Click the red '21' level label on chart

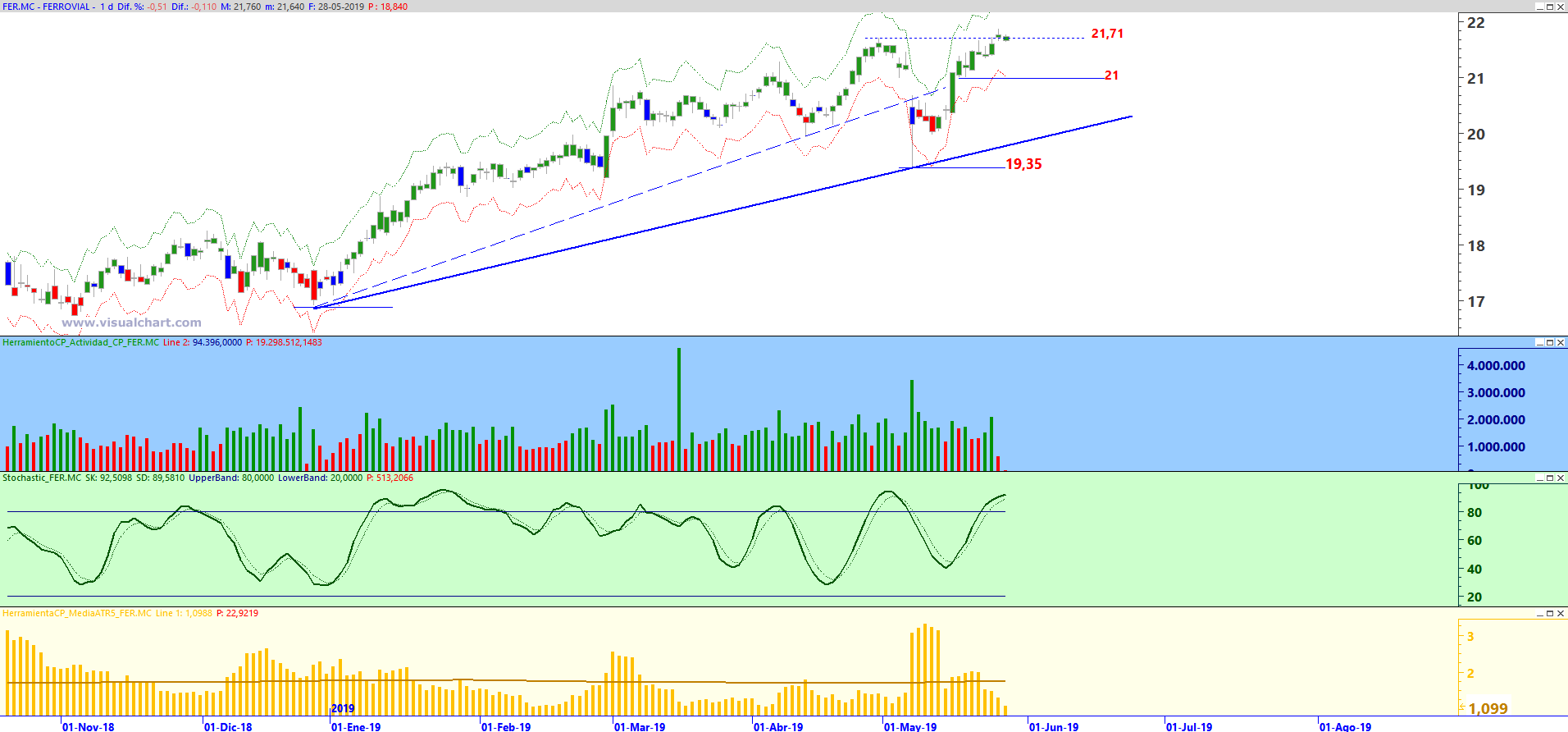point(1111,75)
